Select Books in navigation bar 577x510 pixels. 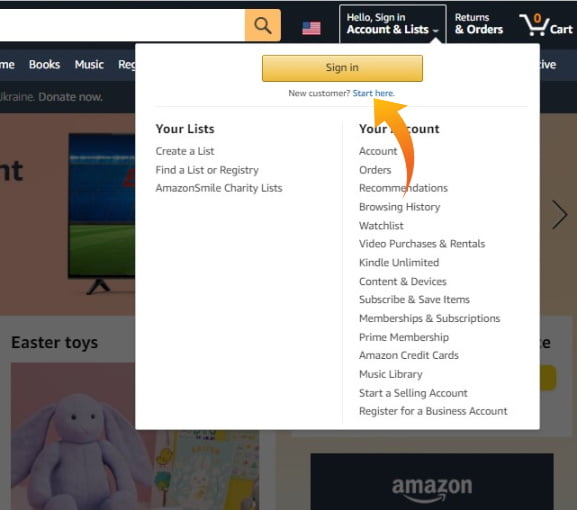coord(45,64)
